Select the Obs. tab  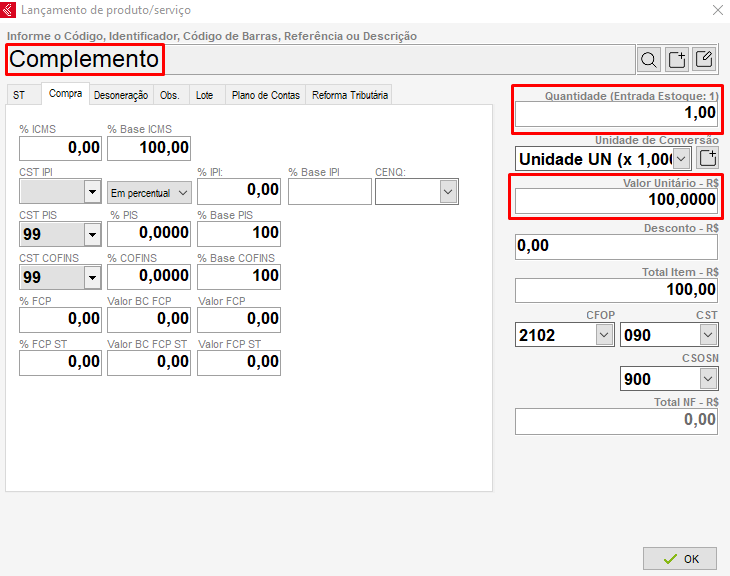(x=169, y=95)
